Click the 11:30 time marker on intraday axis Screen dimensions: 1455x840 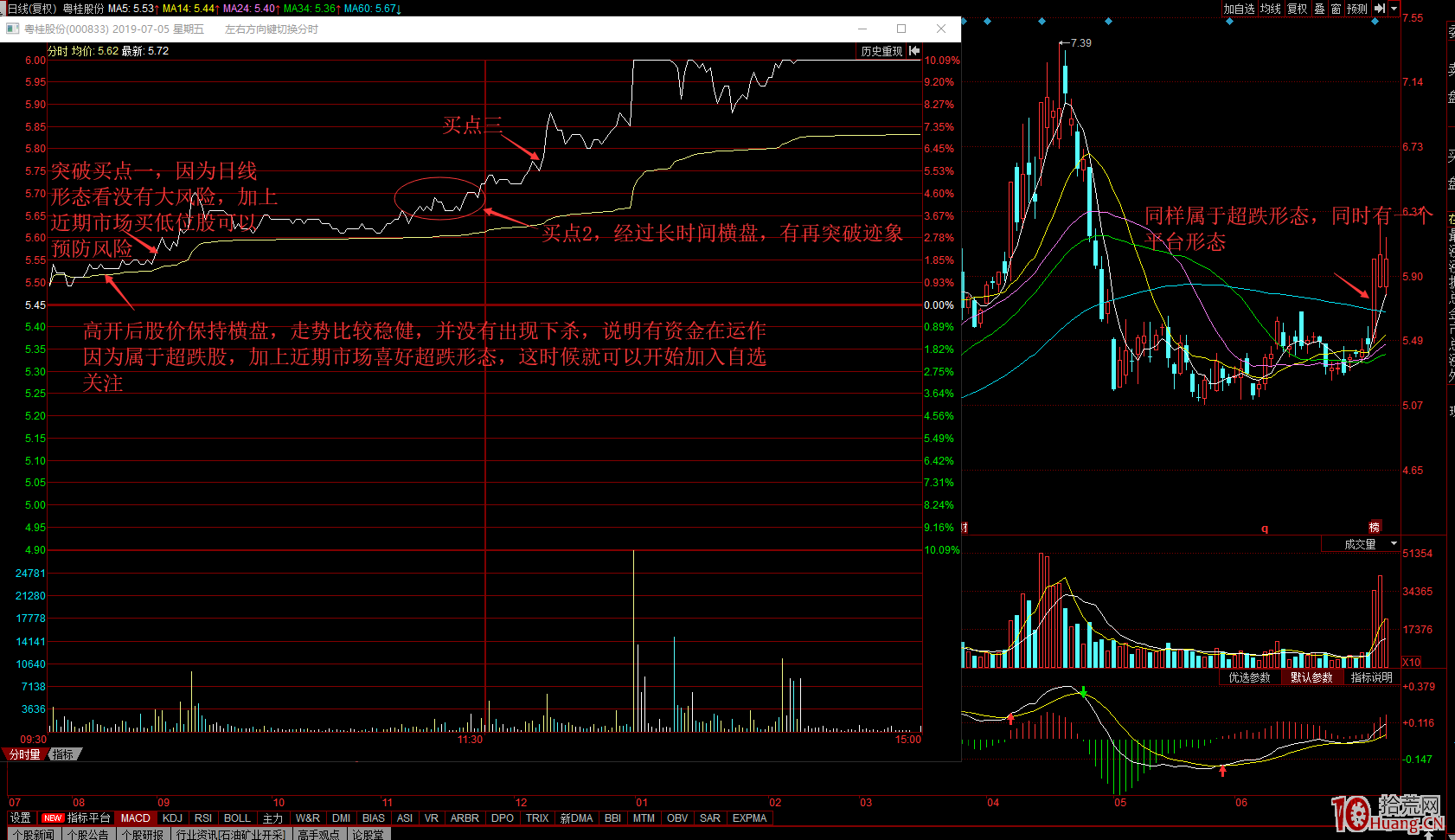470,740
